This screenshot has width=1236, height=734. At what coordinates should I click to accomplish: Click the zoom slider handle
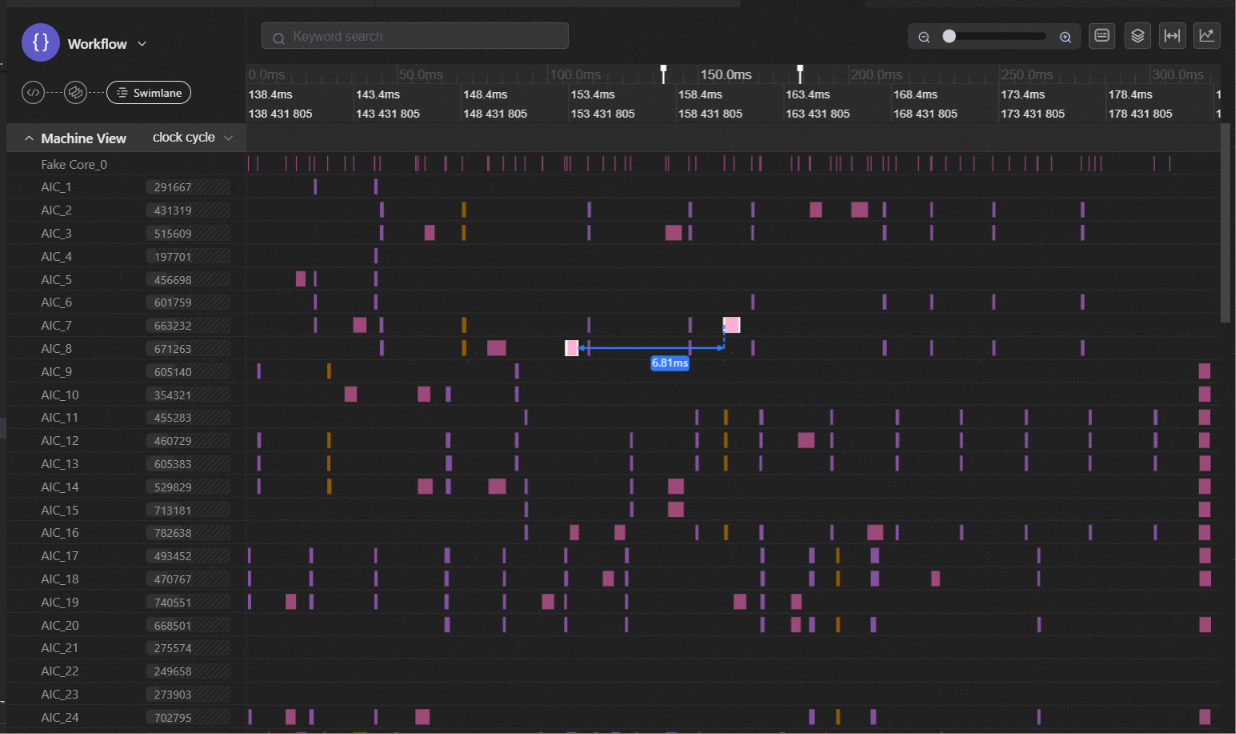point(949,36)
